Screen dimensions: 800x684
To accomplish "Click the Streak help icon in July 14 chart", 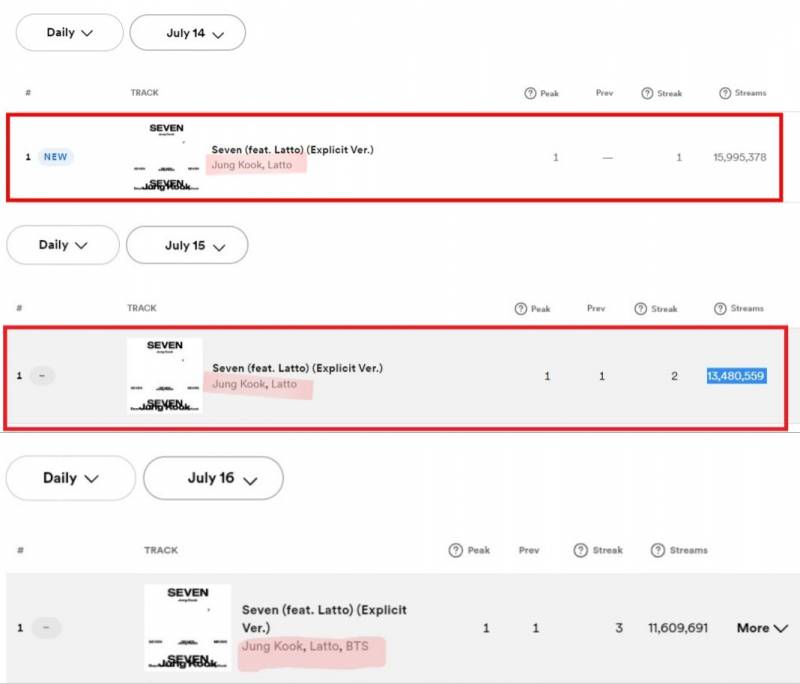I will point(647,93).
